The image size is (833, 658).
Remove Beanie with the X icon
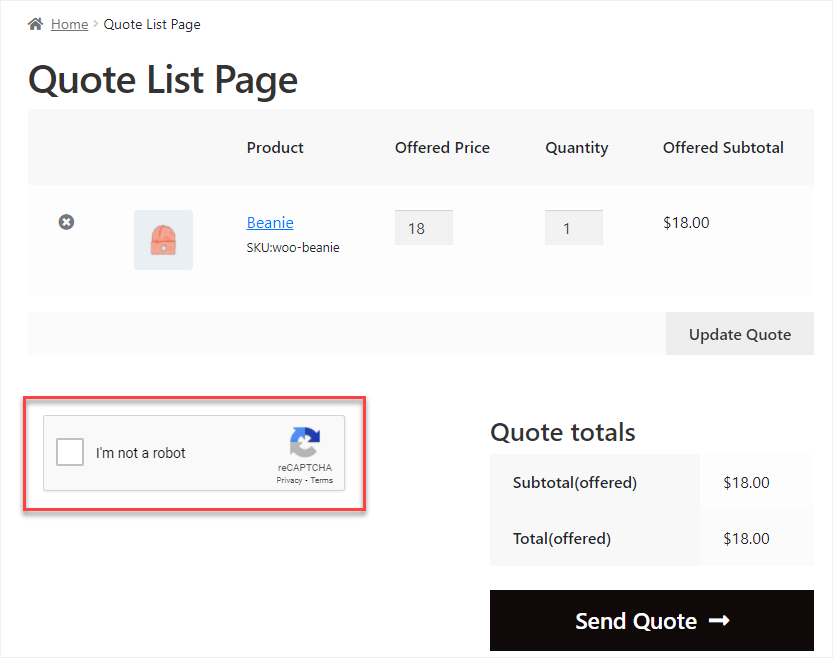[66, 222]
